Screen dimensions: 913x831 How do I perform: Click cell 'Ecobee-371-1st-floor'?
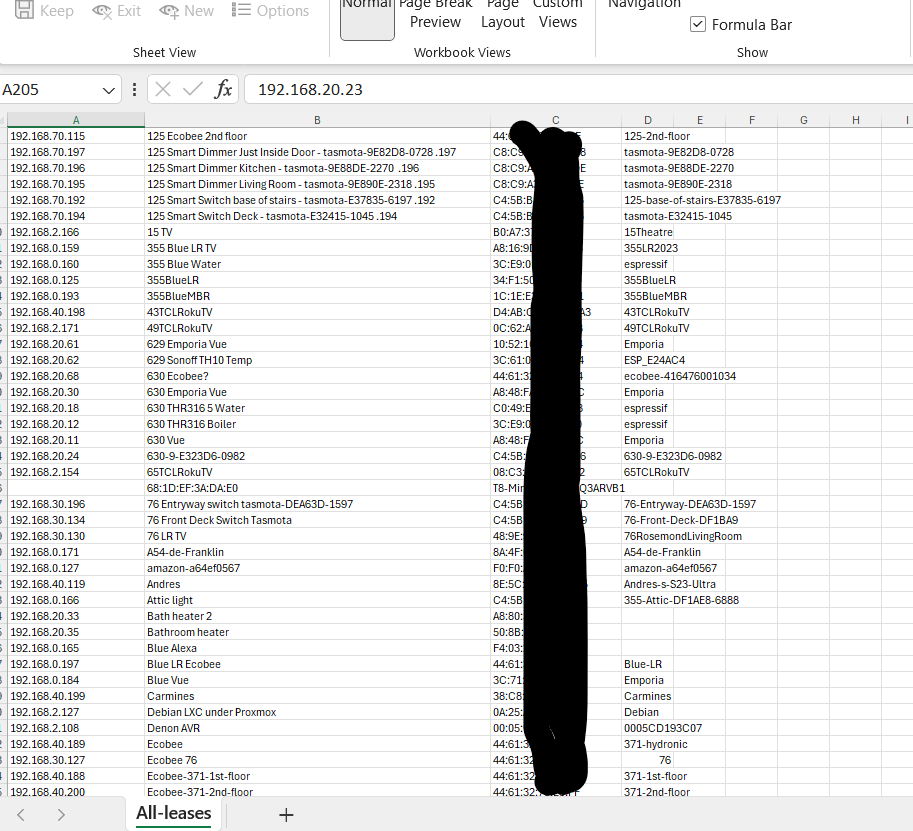point(317,776)
